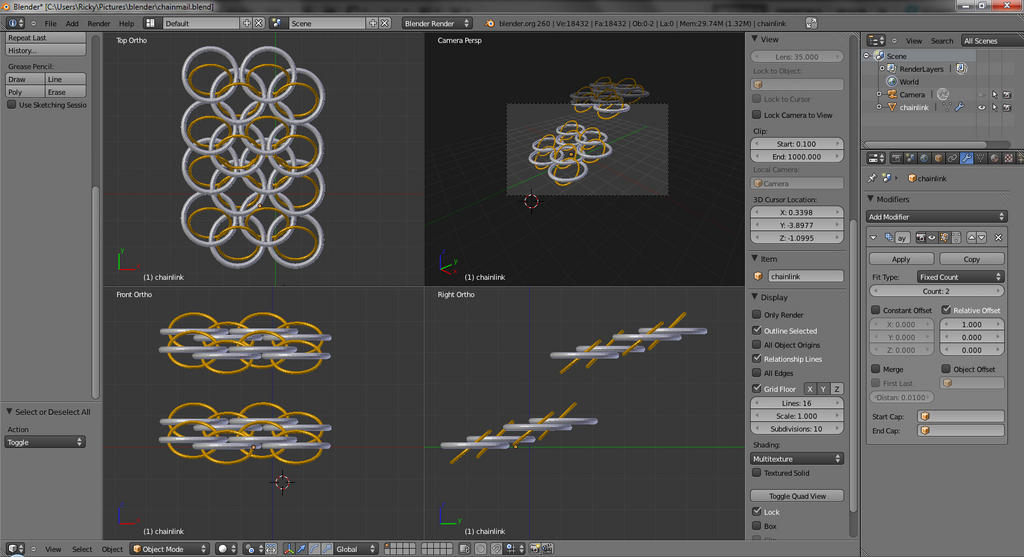
Task: Enable Constant Offset in Array modifier
Action: (876, 310)
